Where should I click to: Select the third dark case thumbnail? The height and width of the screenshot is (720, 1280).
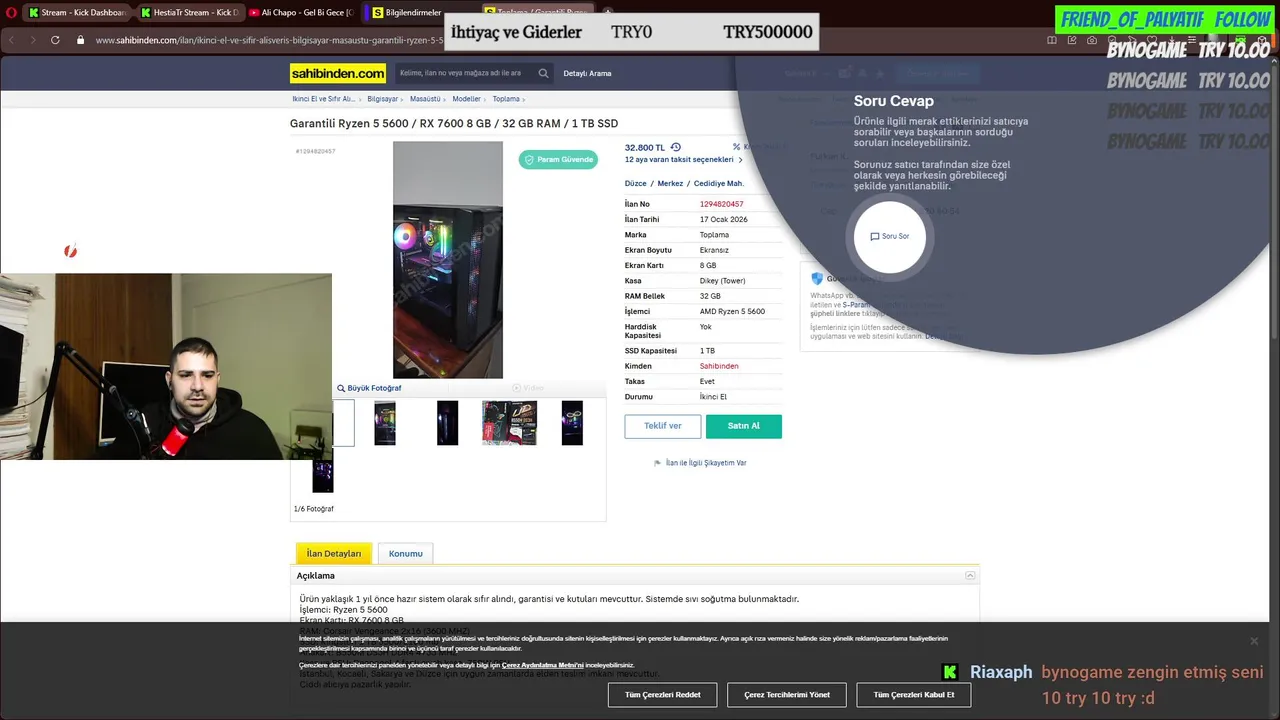point(447,423)
